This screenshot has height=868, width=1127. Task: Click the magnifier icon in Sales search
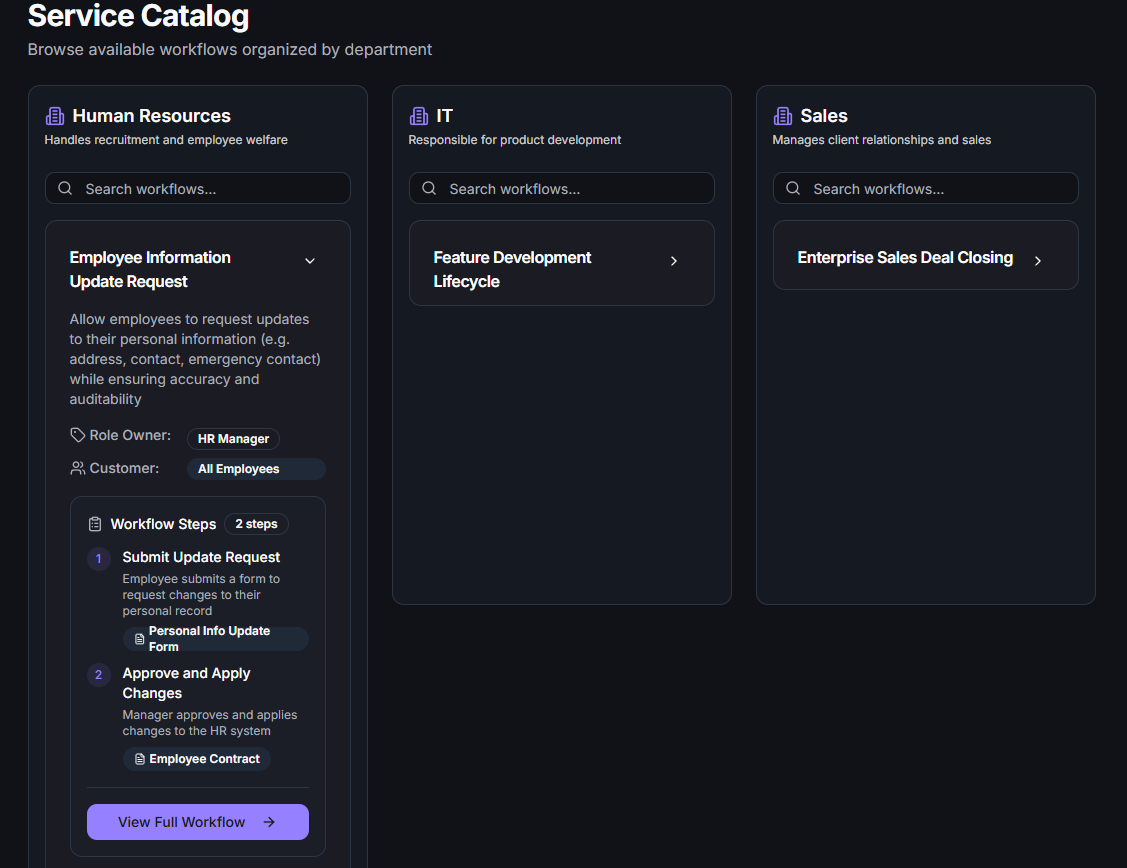click(x=793, y=188)
